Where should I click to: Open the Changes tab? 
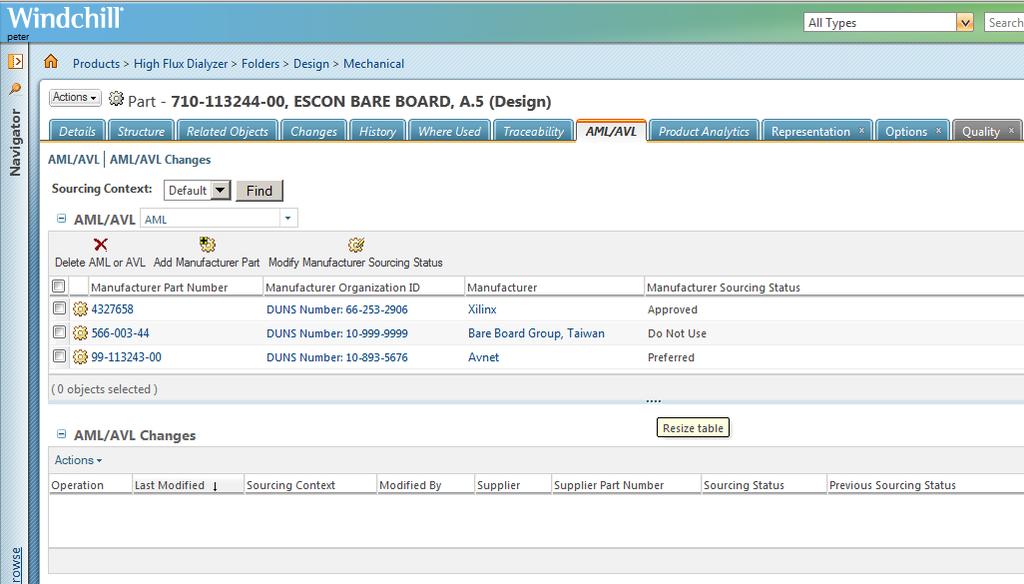[x=313, y=131]
